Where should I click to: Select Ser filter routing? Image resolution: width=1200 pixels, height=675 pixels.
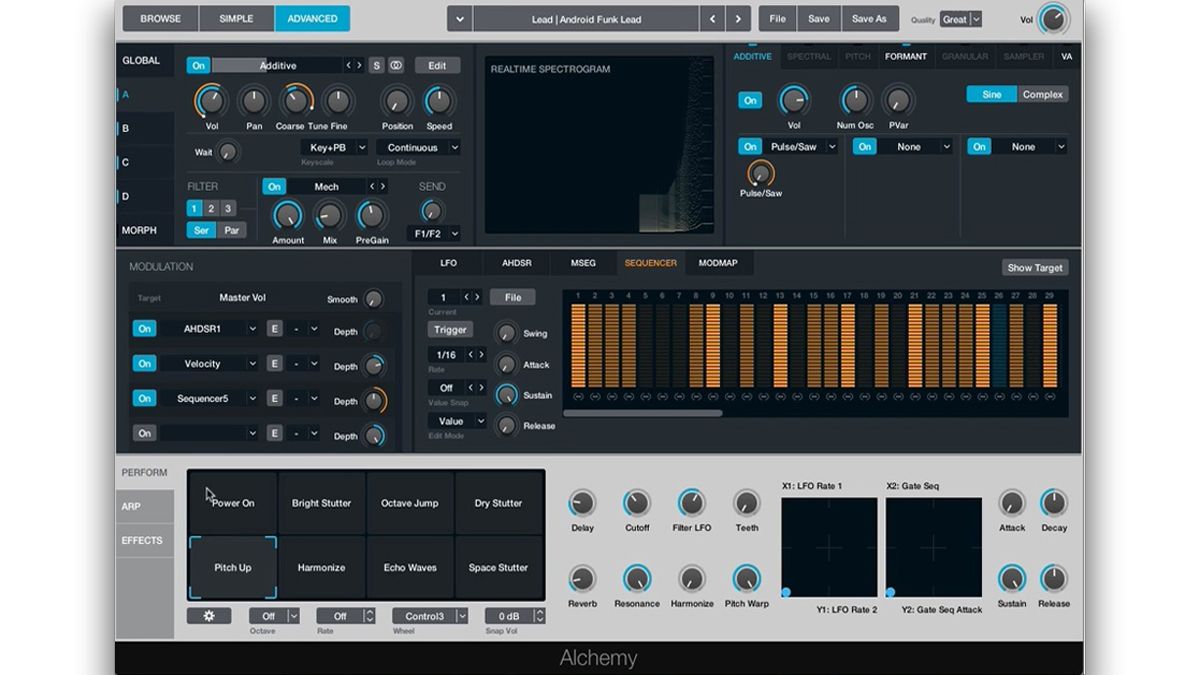click(x=202, y=230)
